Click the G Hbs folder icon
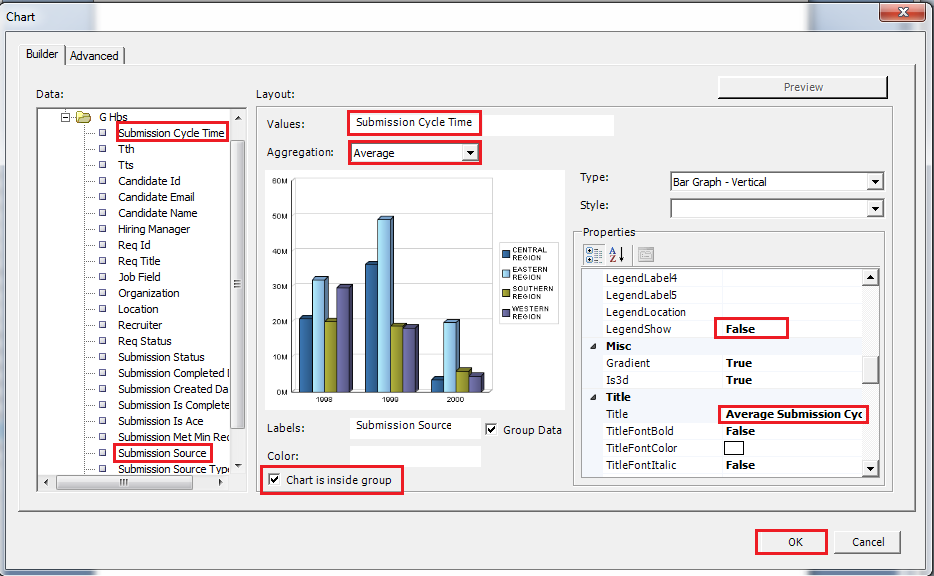The image size is (934, 576). (x=84, y=117)
